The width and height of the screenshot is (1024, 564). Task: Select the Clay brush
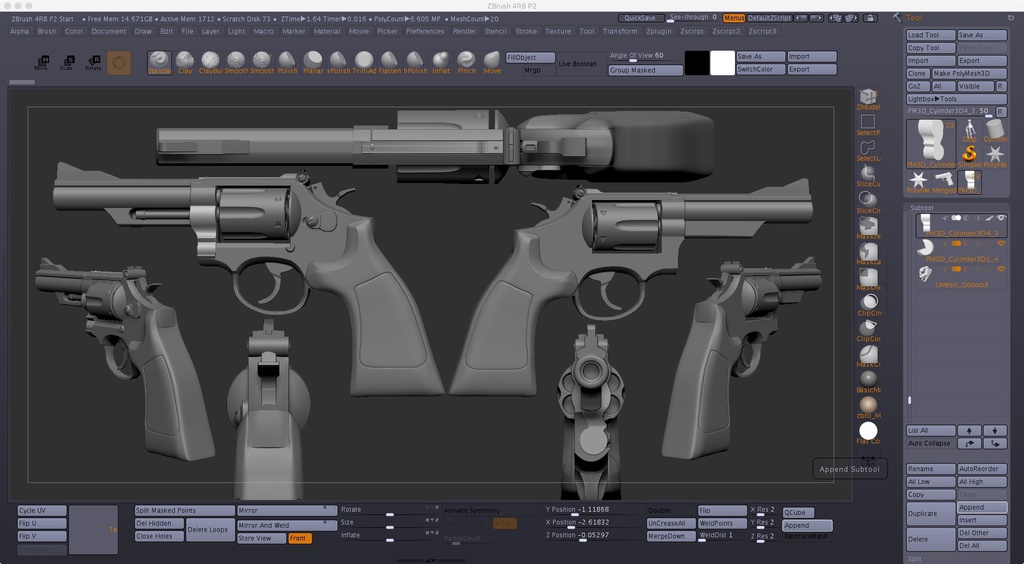[185, 63]
